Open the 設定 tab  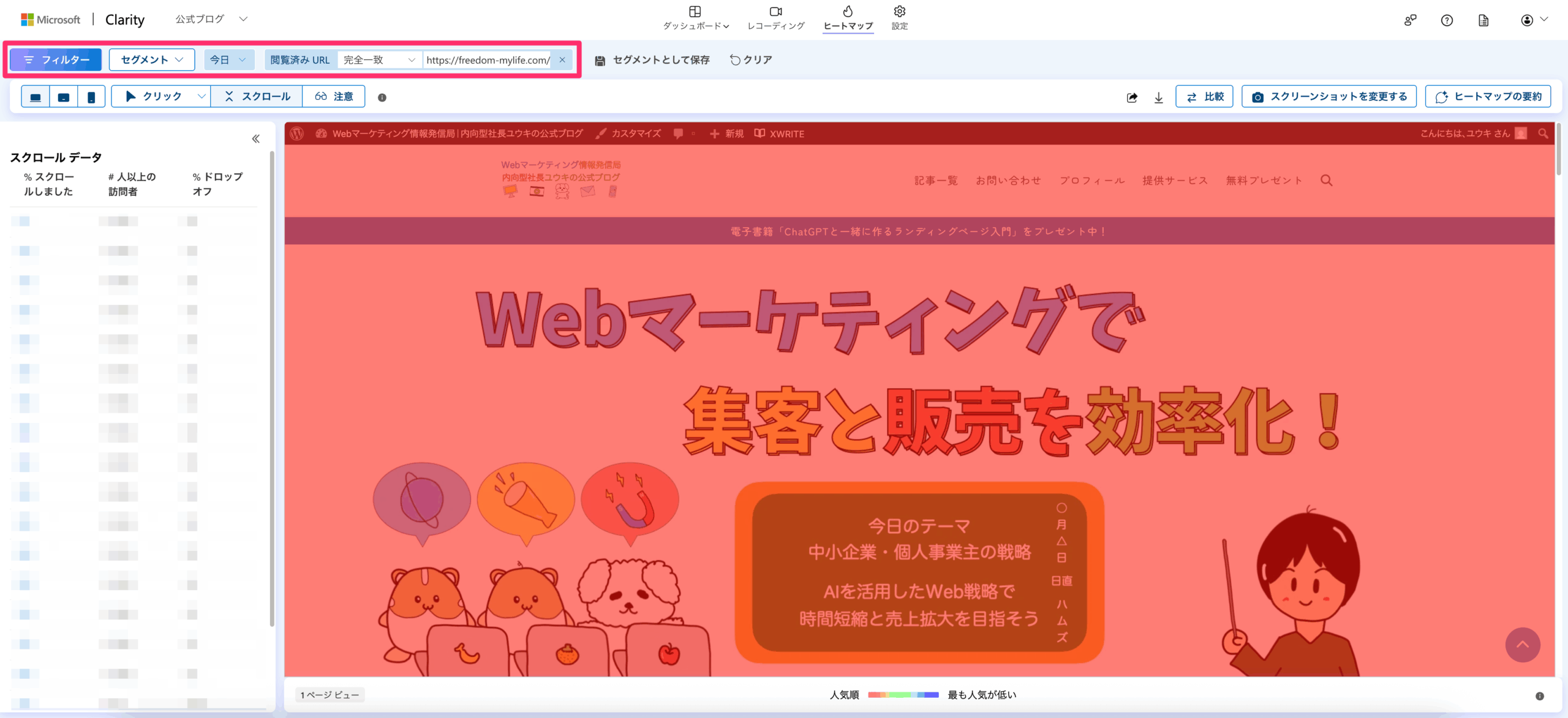coord(899,18)
